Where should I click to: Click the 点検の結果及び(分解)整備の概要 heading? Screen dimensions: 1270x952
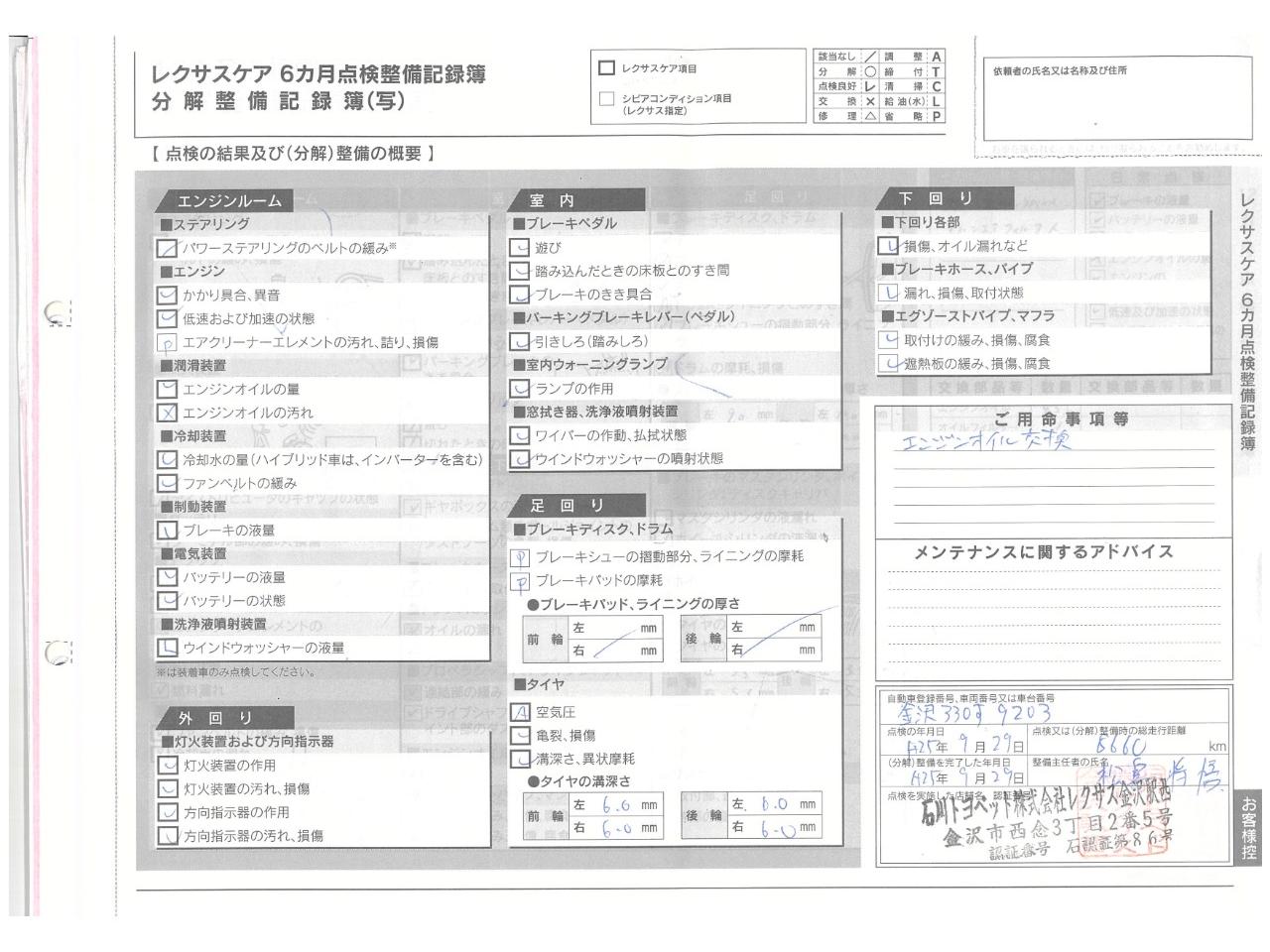click(x=293, y=154)
